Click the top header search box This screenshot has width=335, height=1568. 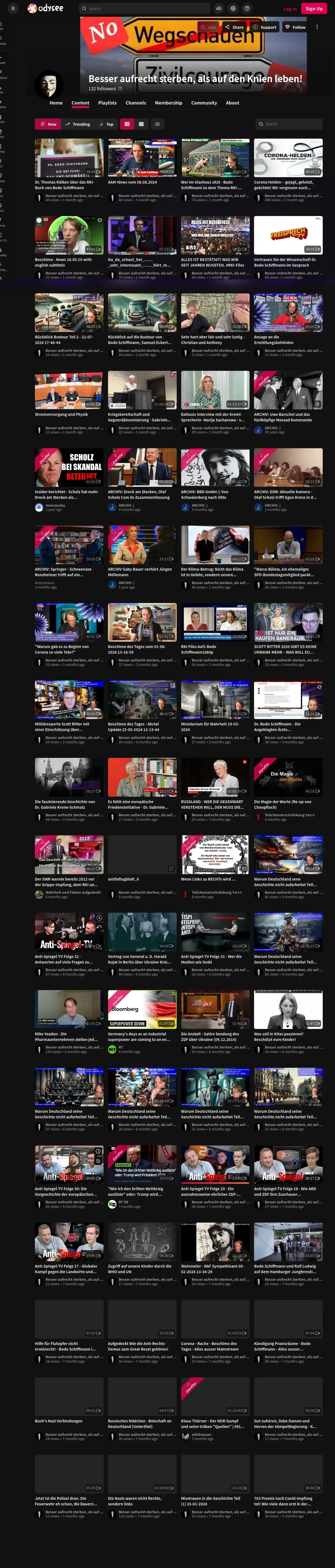(x=144, y=8)
